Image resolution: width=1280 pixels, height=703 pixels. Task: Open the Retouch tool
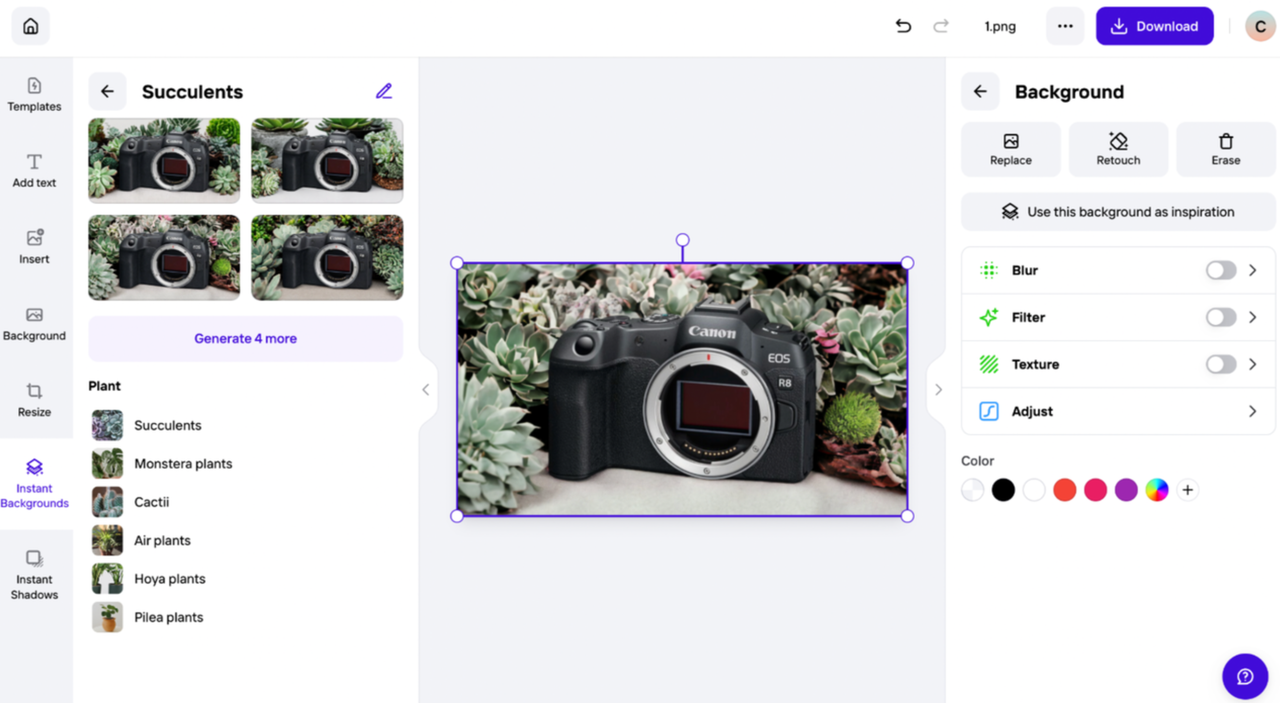[1118, 149]
